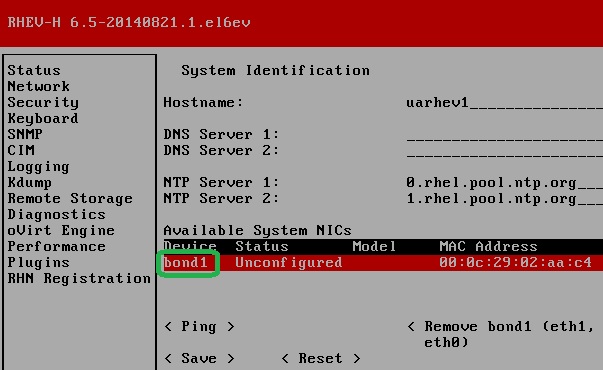
Task: Click the Reset button
Action: (321, 358)
